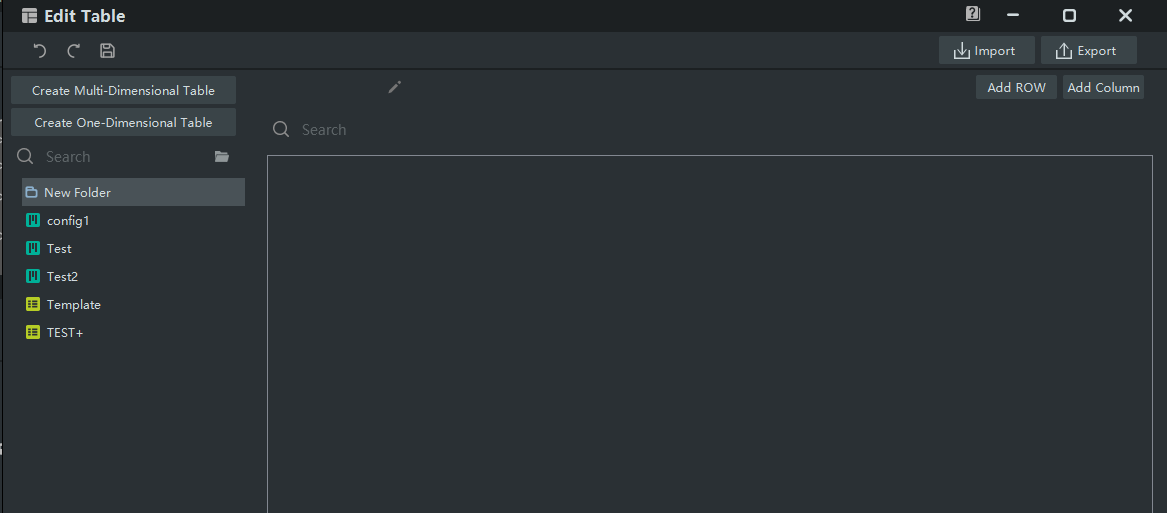Screen dimensions: 1167x513
Task: Click Create One-Dimensional Table
Action: (123, 123)
